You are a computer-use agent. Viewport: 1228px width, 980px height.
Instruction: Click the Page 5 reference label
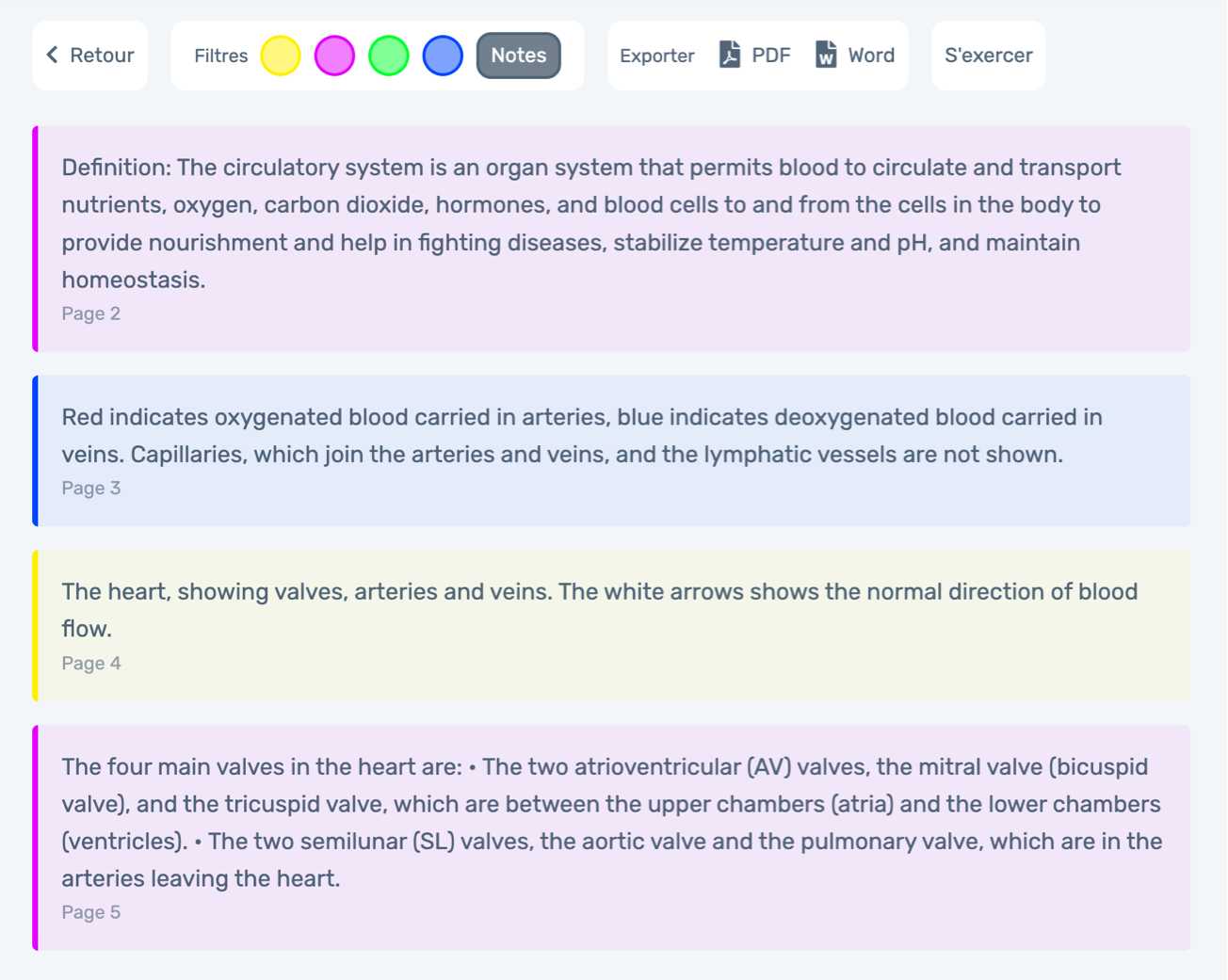point(91,912)
